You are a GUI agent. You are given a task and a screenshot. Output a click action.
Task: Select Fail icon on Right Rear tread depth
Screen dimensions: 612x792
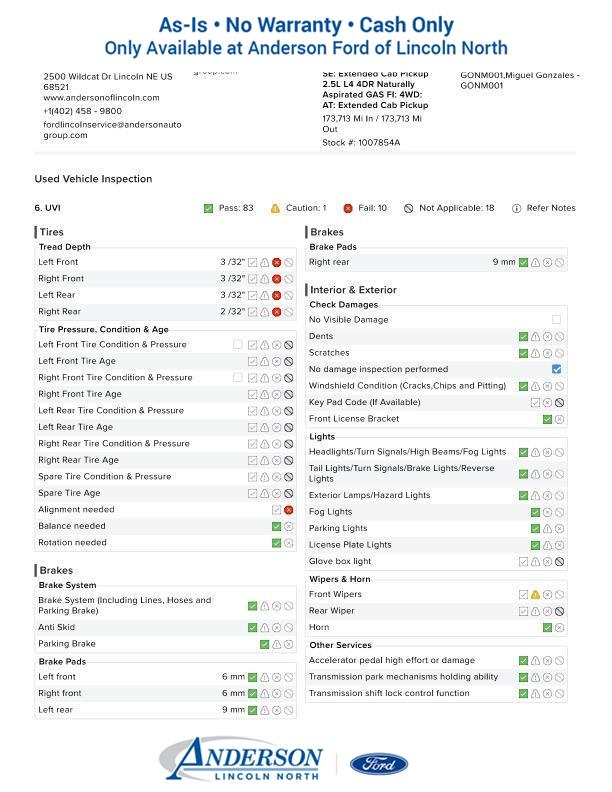click(x=277, y=312)
